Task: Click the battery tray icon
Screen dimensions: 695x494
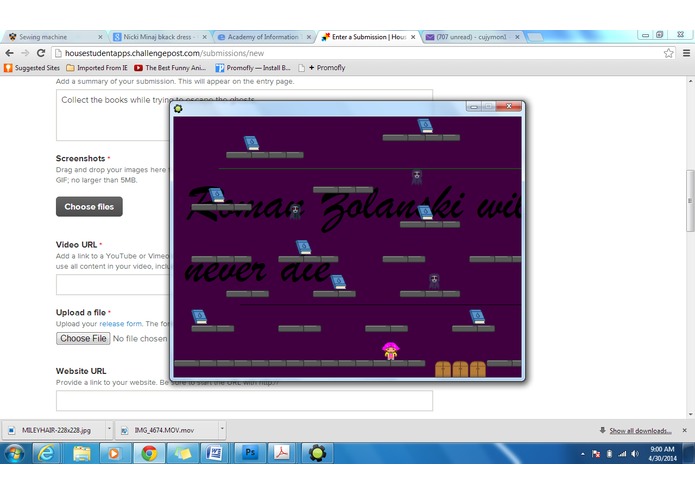Action: pyautogui.click(x=609, y=454)
